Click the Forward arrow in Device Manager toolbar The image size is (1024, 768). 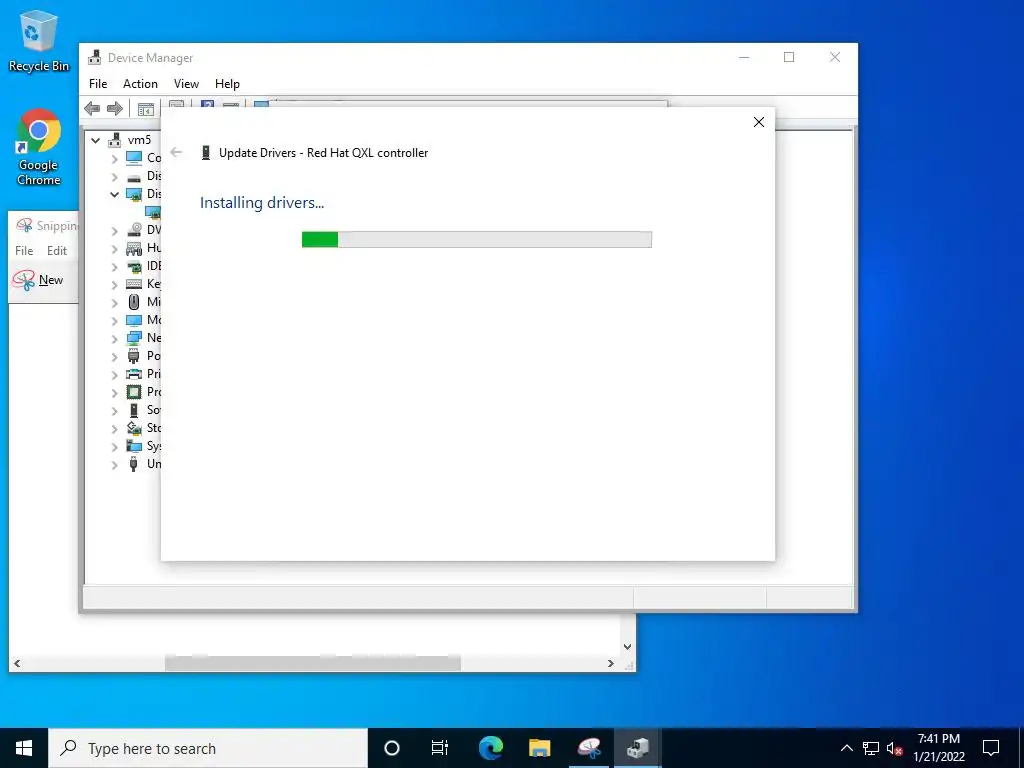[115, 108]
